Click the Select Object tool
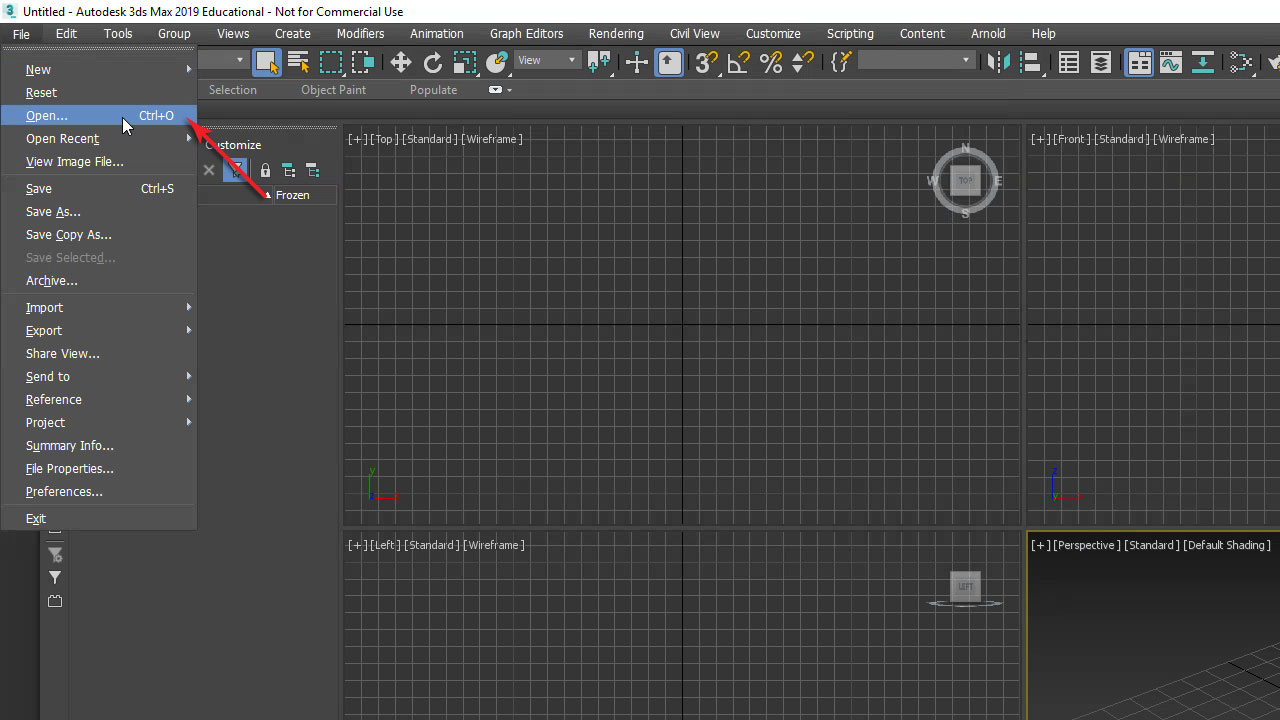Image resolution: width=1280 pixels, height=720 pixels. tap(266, 62)
